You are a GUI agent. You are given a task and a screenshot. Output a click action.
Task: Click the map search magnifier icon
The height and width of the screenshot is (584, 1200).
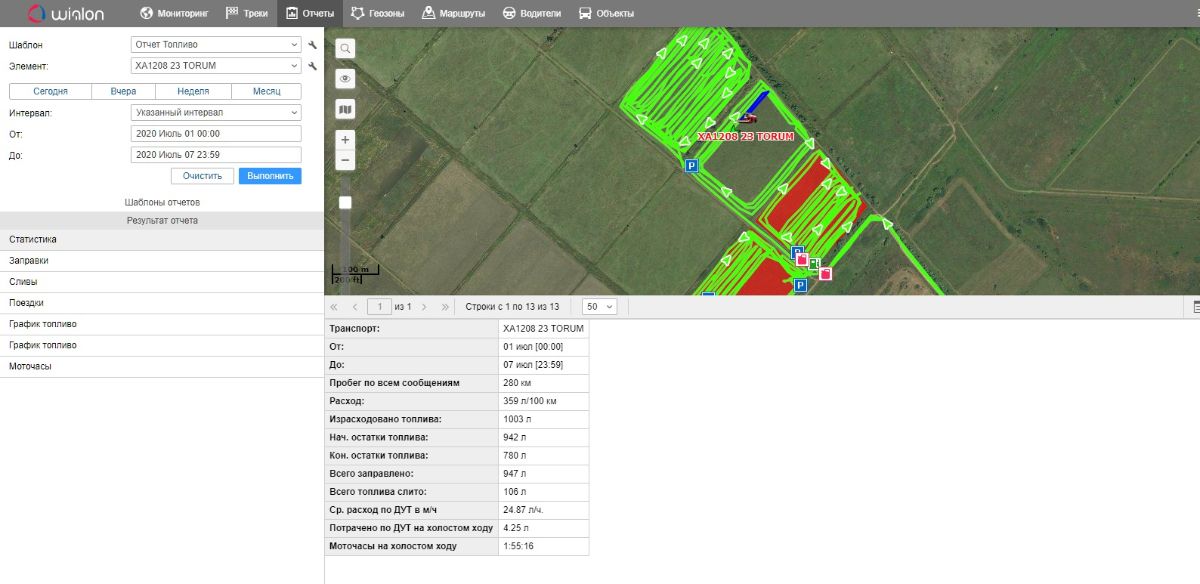pos(345,48)
